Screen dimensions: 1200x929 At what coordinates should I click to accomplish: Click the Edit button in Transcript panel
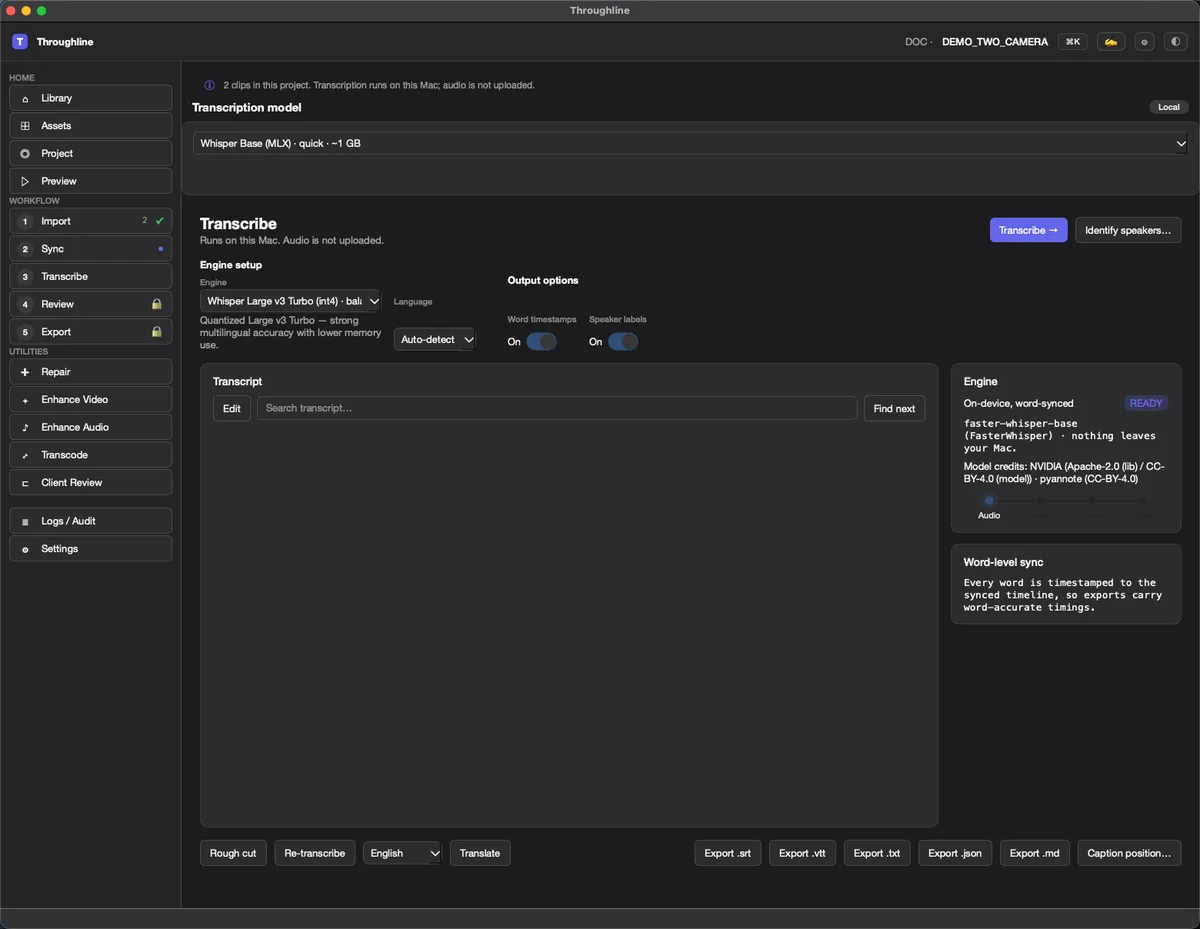tap(232, 408)
